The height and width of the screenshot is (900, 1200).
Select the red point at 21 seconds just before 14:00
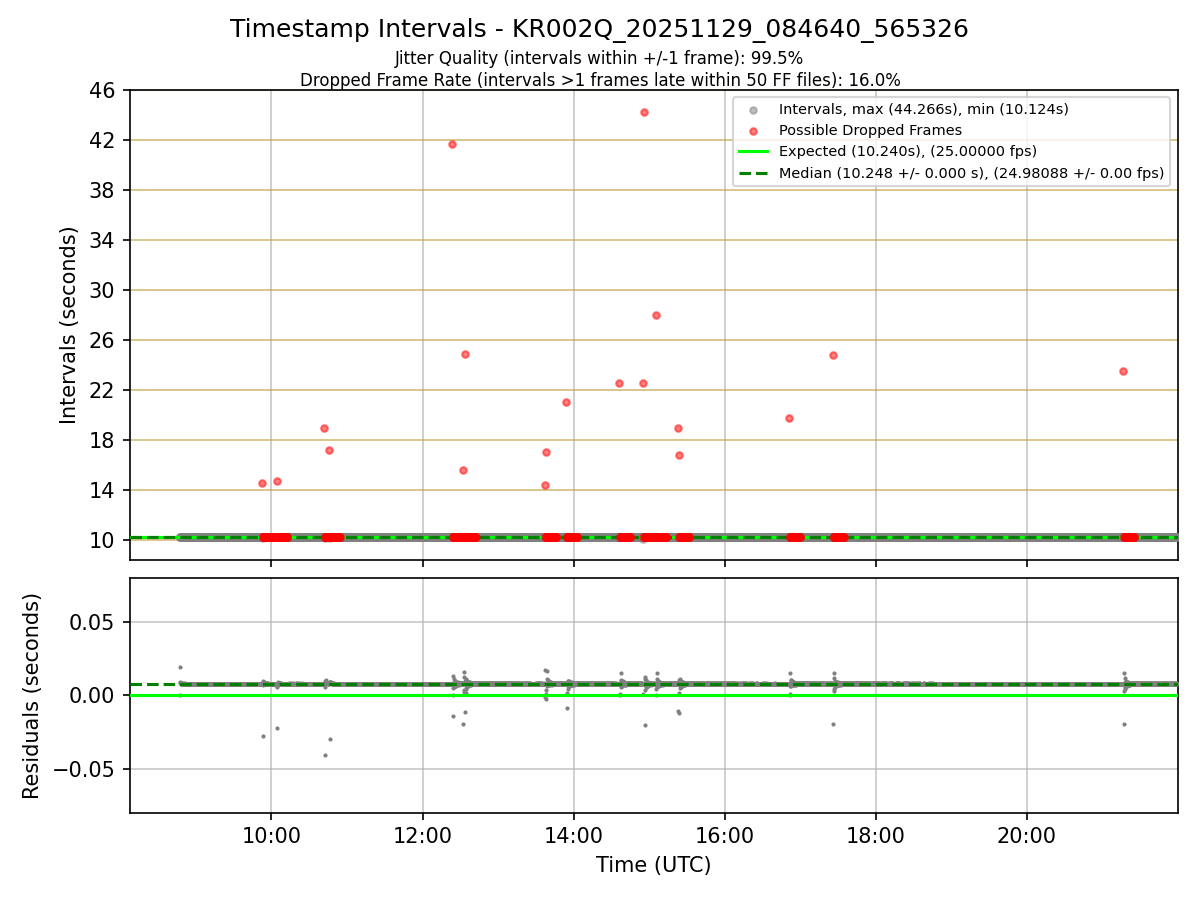coord(566,402)
